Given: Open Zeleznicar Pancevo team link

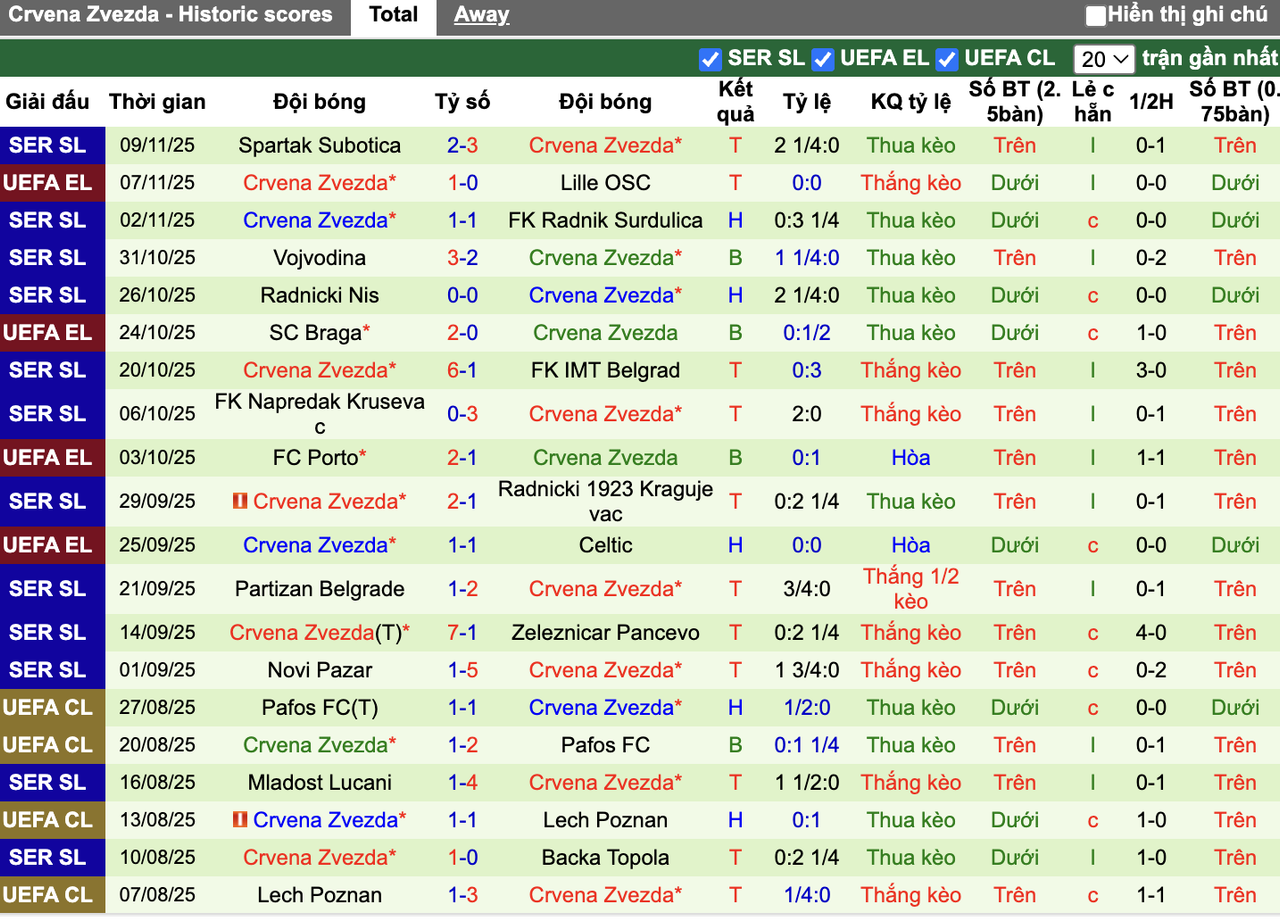Looking at the screenshot, I should pyautogui.click(x=605, y=633).
